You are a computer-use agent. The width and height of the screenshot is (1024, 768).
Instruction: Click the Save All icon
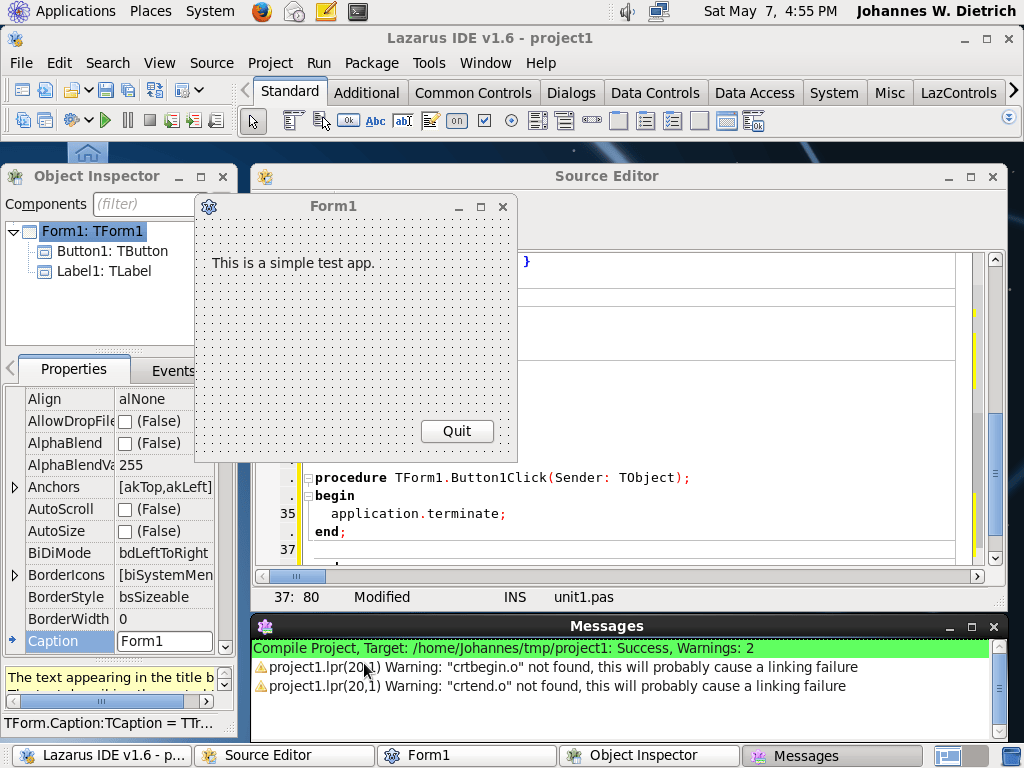pyautogui.click(x=128, y=90)
